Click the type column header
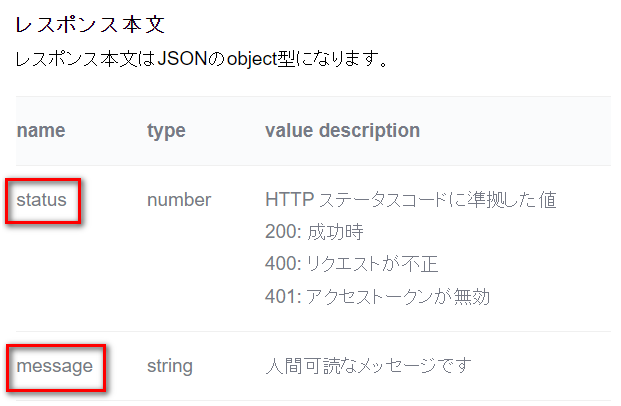The height and width of the screenshot is (406, 621). pyautogui.click(x=166, y=131)
